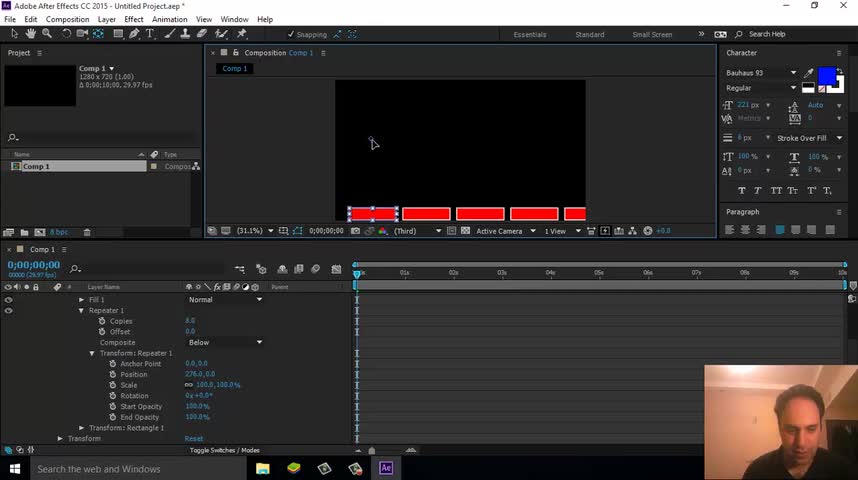Select the Selection arrow tool
The image size is (858, 480).
(x=14, y=34)
